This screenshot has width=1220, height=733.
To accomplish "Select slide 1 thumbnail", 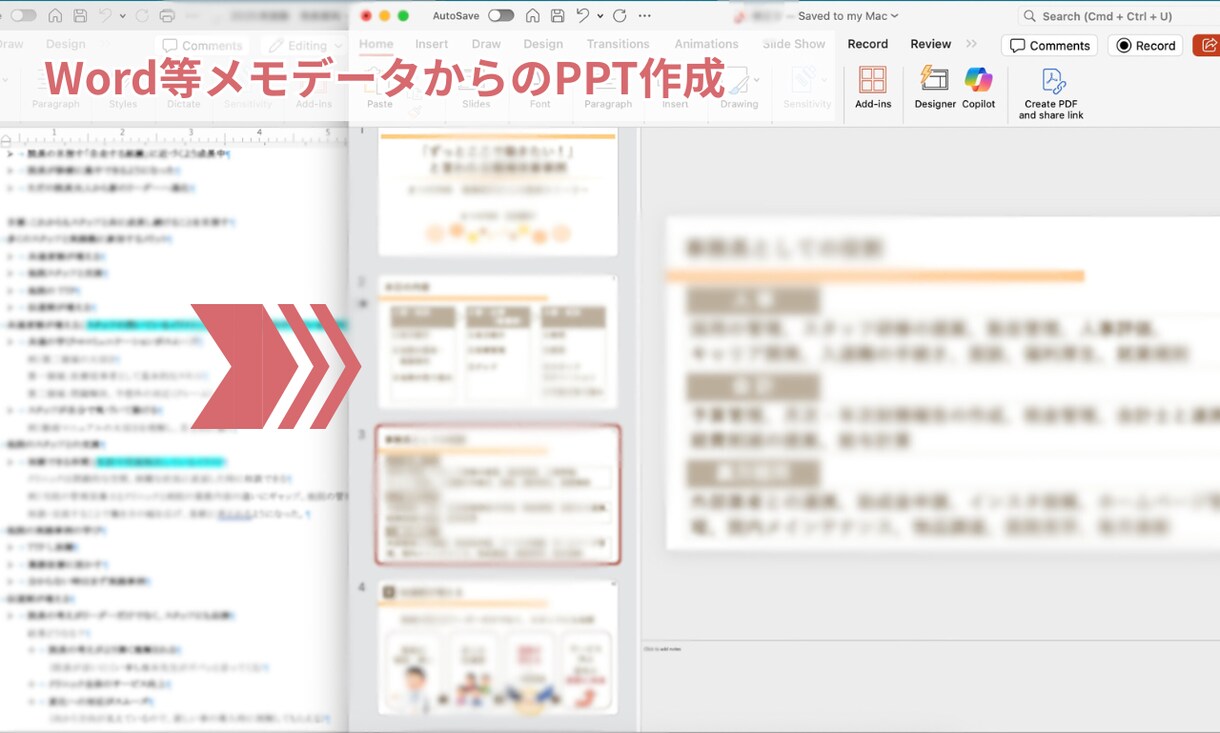I will click(498, 193).
